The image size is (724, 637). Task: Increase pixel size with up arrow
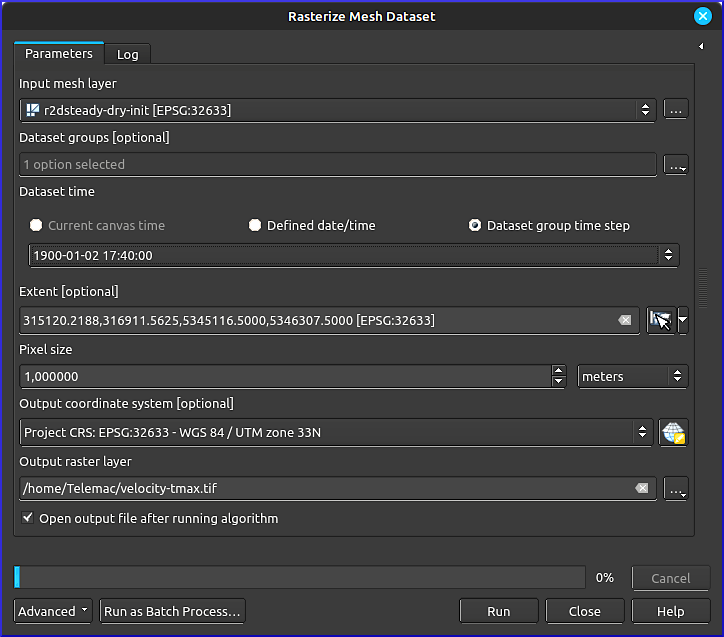click(558, 371)
